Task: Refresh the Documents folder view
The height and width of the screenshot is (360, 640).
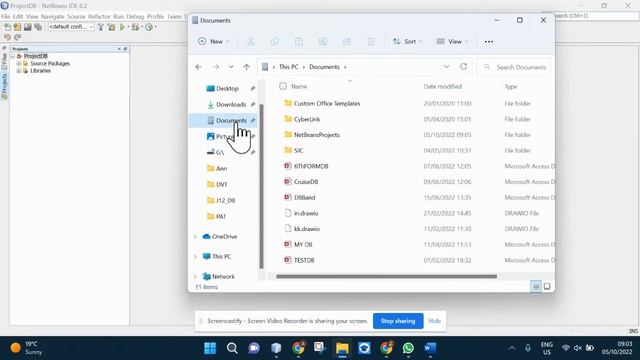Action: (x=463, y=67)
